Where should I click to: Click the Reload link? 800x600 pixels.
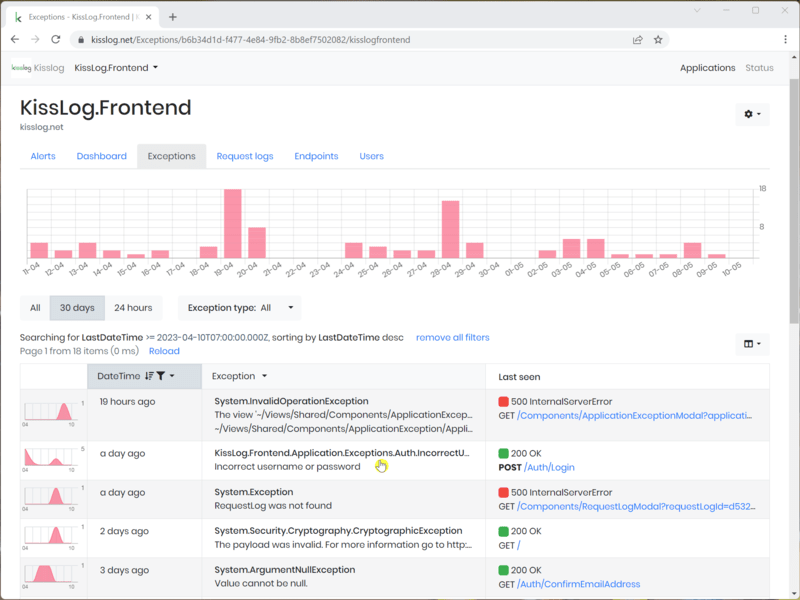[164, 351]
